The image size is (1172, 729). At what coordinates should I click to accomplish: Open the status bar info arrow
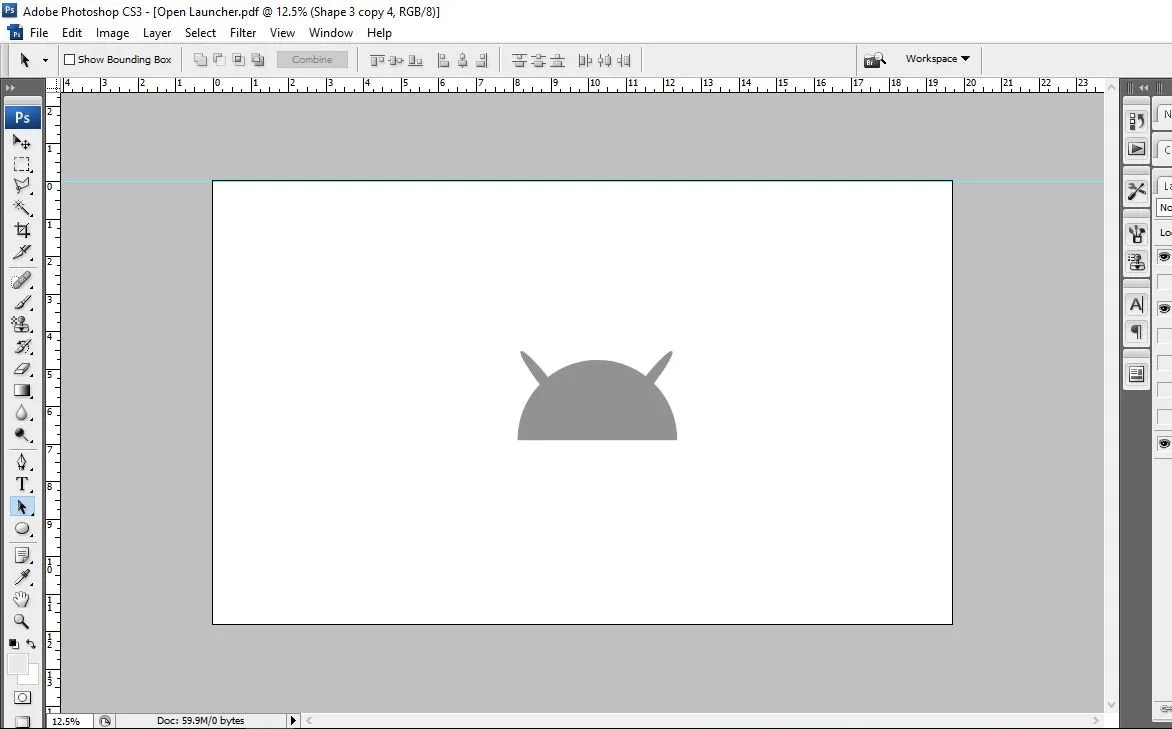pos(293,721)
